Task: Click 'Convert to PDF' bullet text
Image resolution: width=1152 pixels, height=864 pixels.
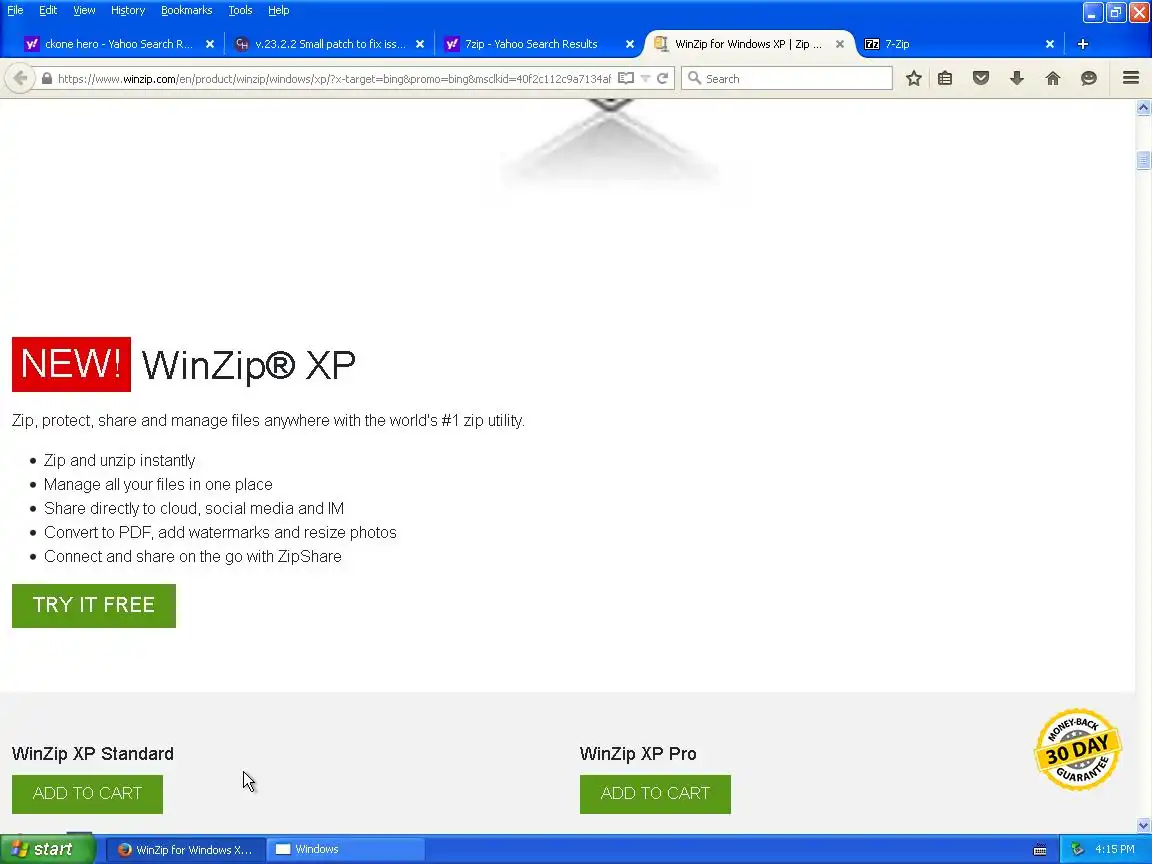Action: pyautogui.click(x=220, y=533)
